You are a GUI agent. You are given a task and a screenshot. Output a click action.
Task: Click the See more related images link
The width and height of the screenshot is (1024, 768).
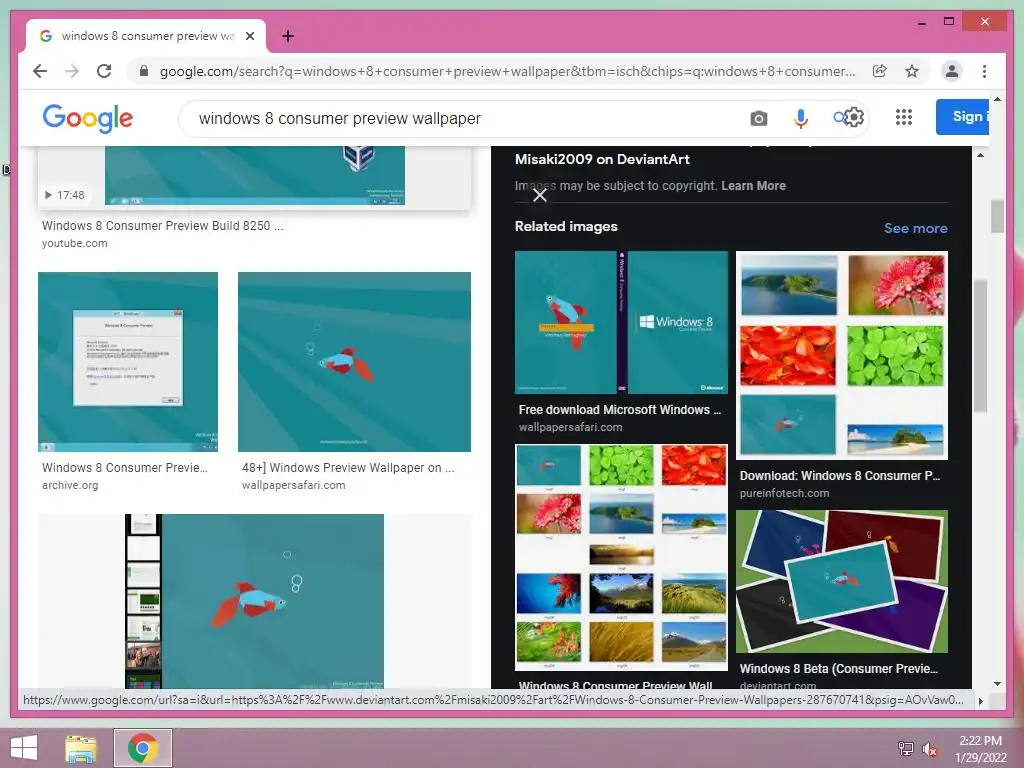(916, 228)
